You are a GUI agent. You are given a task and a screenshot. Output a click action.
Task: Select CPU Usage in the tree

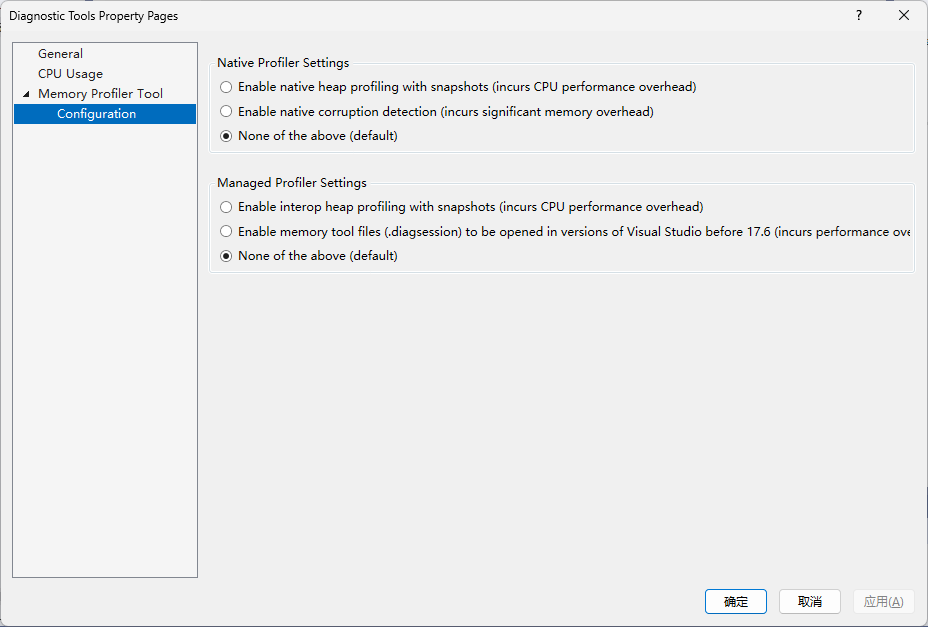[x=70, y=74]
